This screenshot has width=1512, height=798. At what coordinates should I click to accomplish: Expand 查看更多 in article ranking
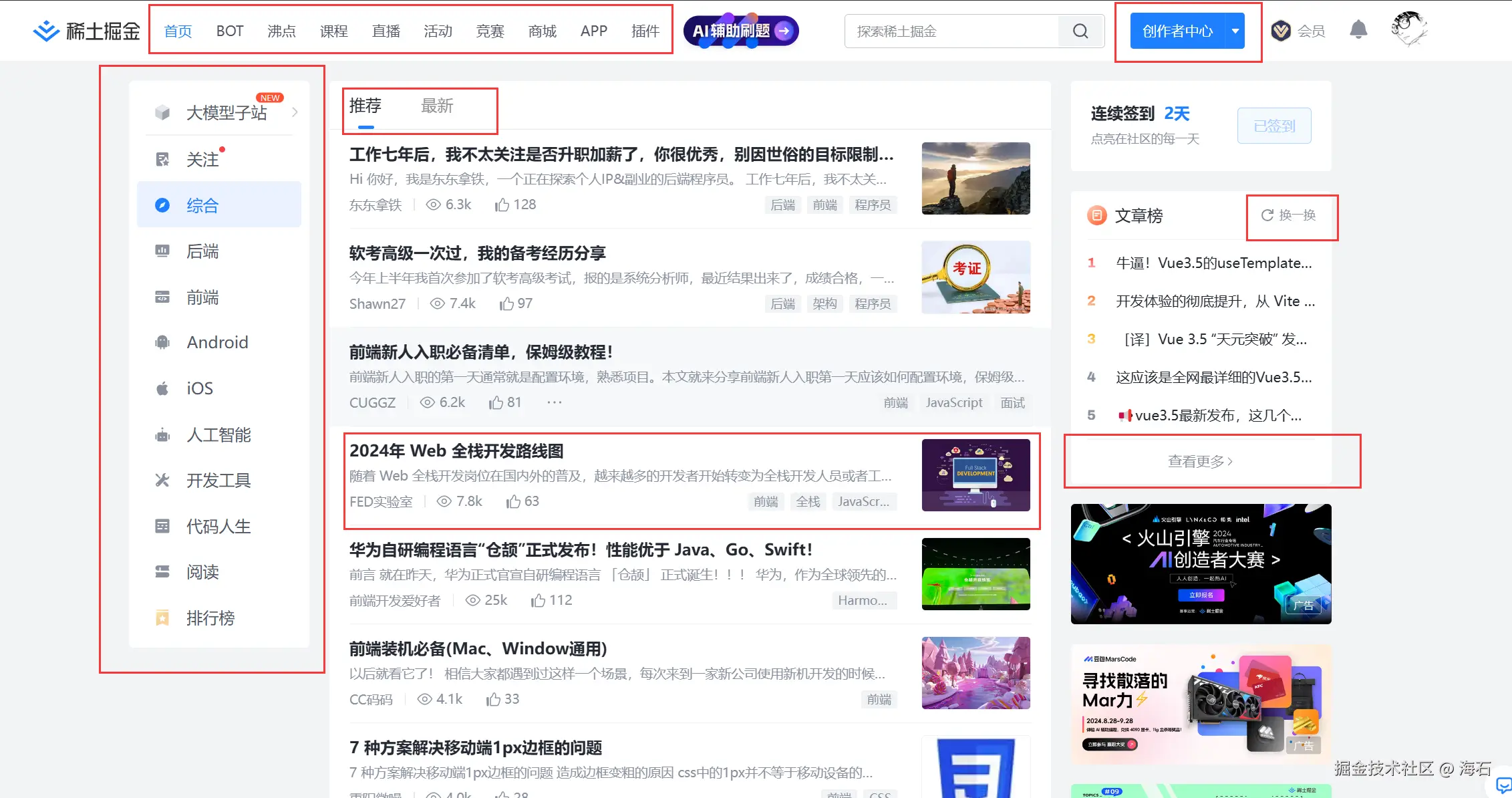(1200, 461)
